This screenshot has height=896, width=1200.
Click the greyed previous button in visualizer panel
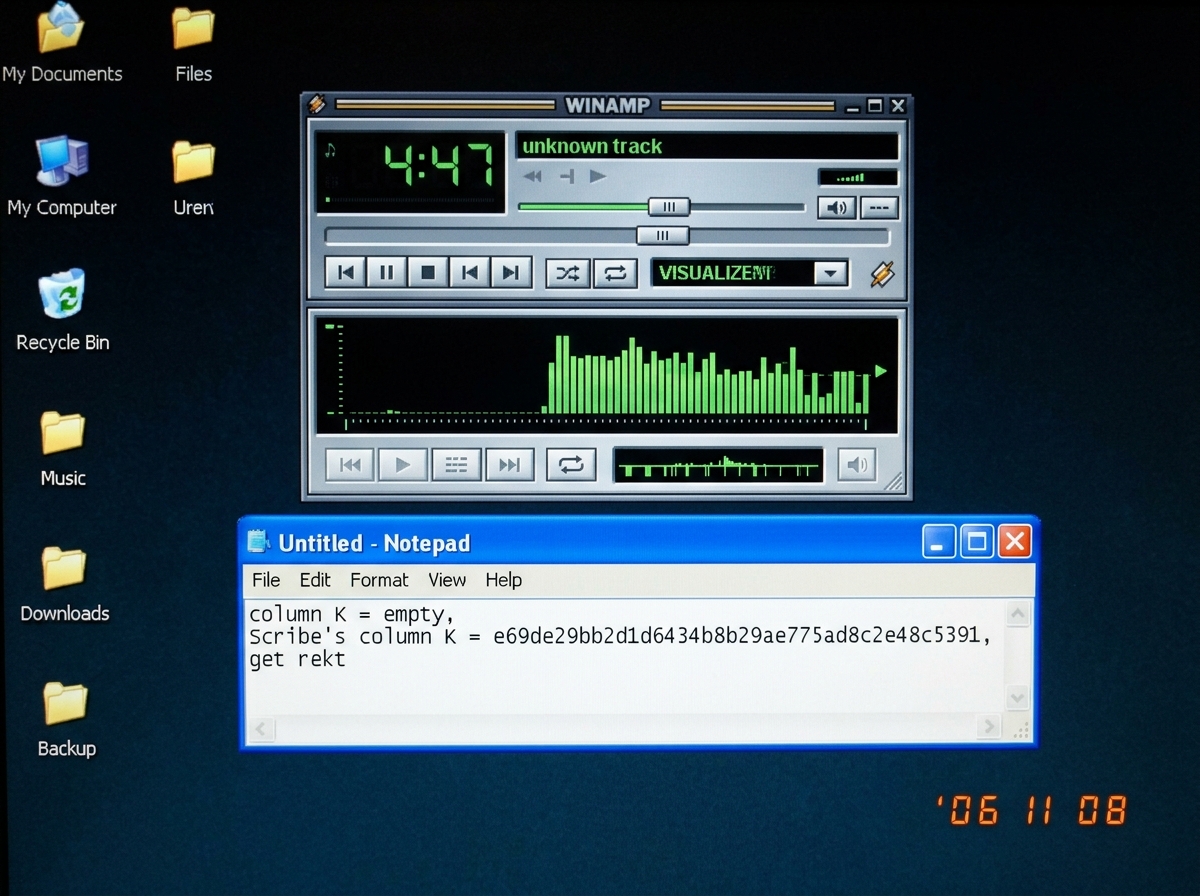point(350,464)
